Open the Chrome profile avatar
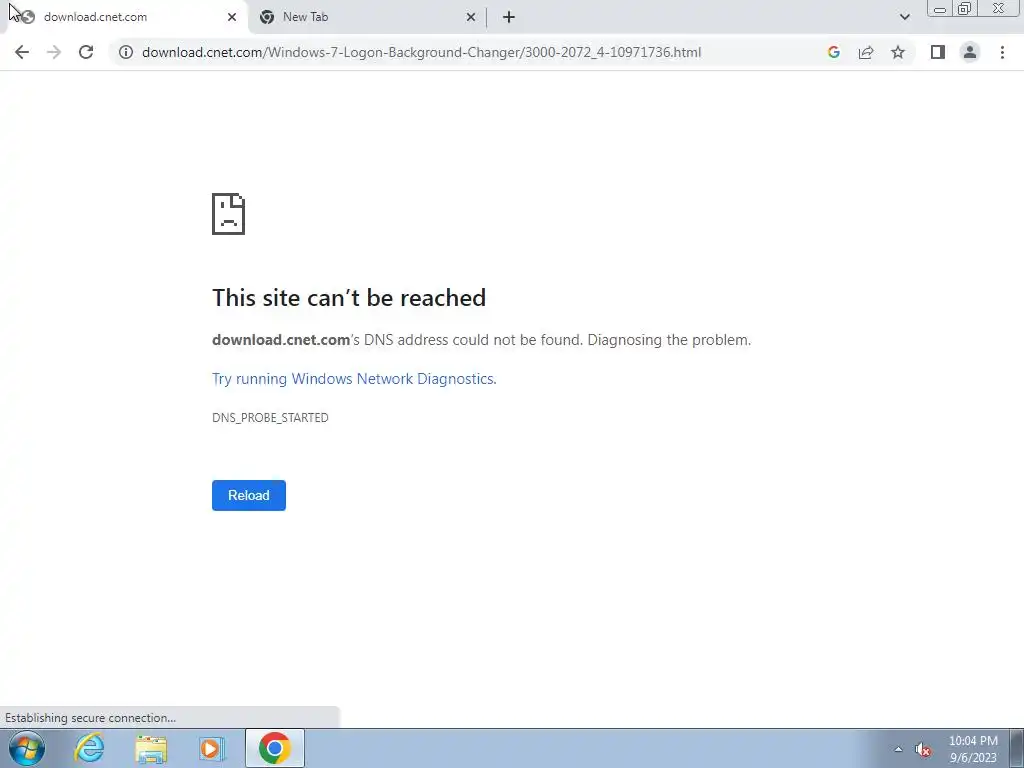 970,52
